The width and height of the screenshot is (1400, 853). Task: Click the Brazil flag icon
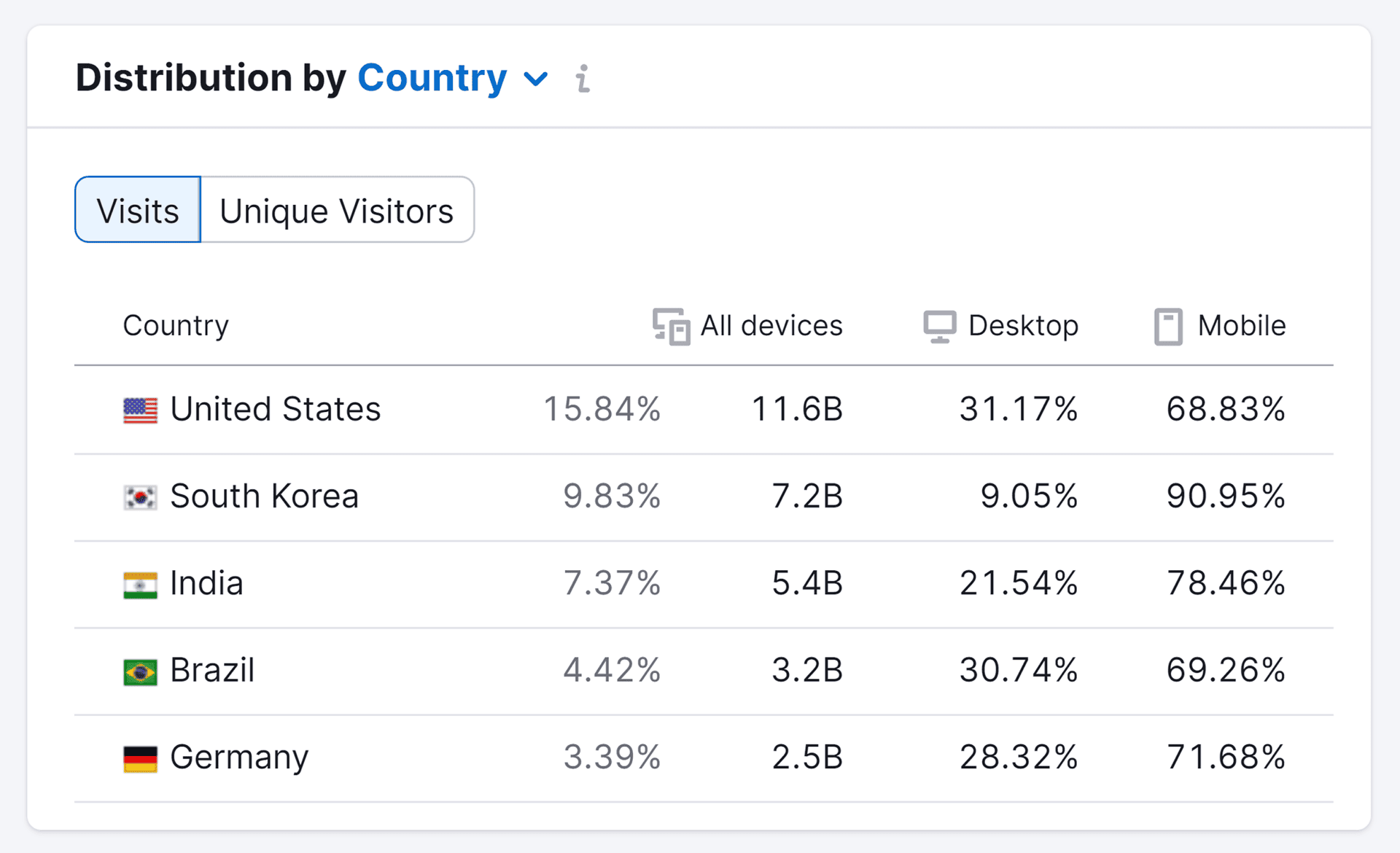(x=140, y=671)
